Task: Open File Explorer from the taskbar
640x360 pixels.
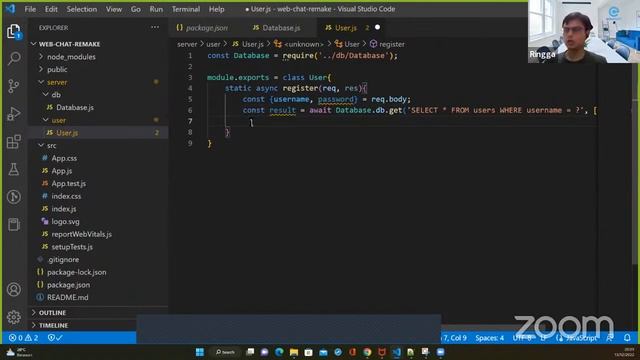Action: click(294, 352)
